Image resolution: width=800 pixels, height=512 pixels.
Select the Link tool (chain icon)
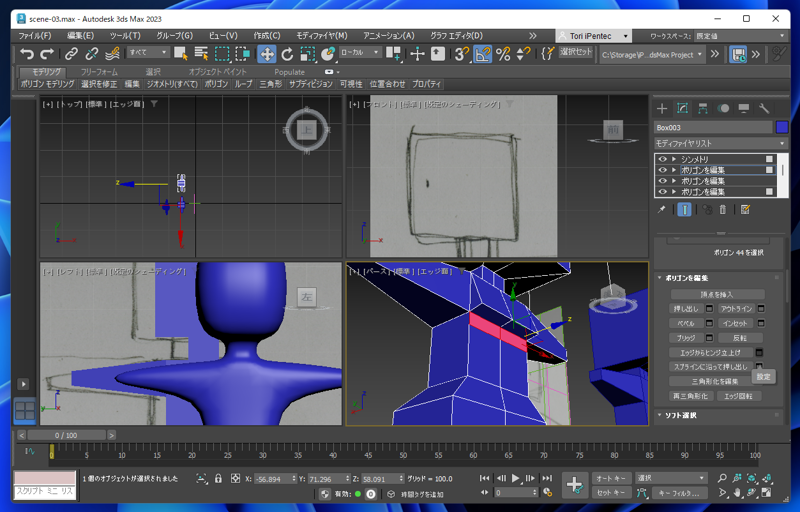click(71, 54)
